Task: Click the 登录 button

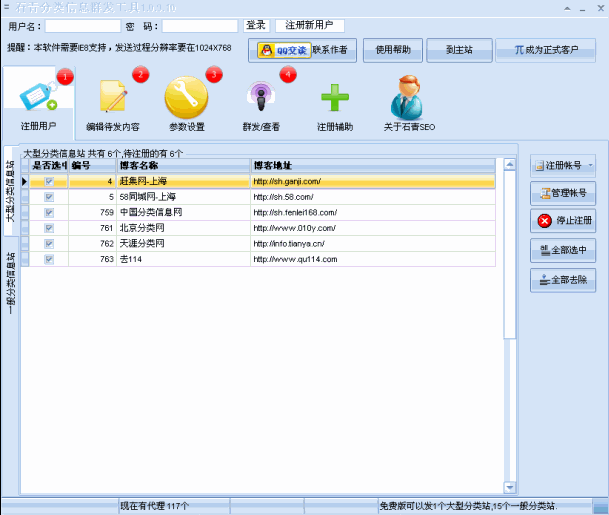Action: click(x=256, y=26)
